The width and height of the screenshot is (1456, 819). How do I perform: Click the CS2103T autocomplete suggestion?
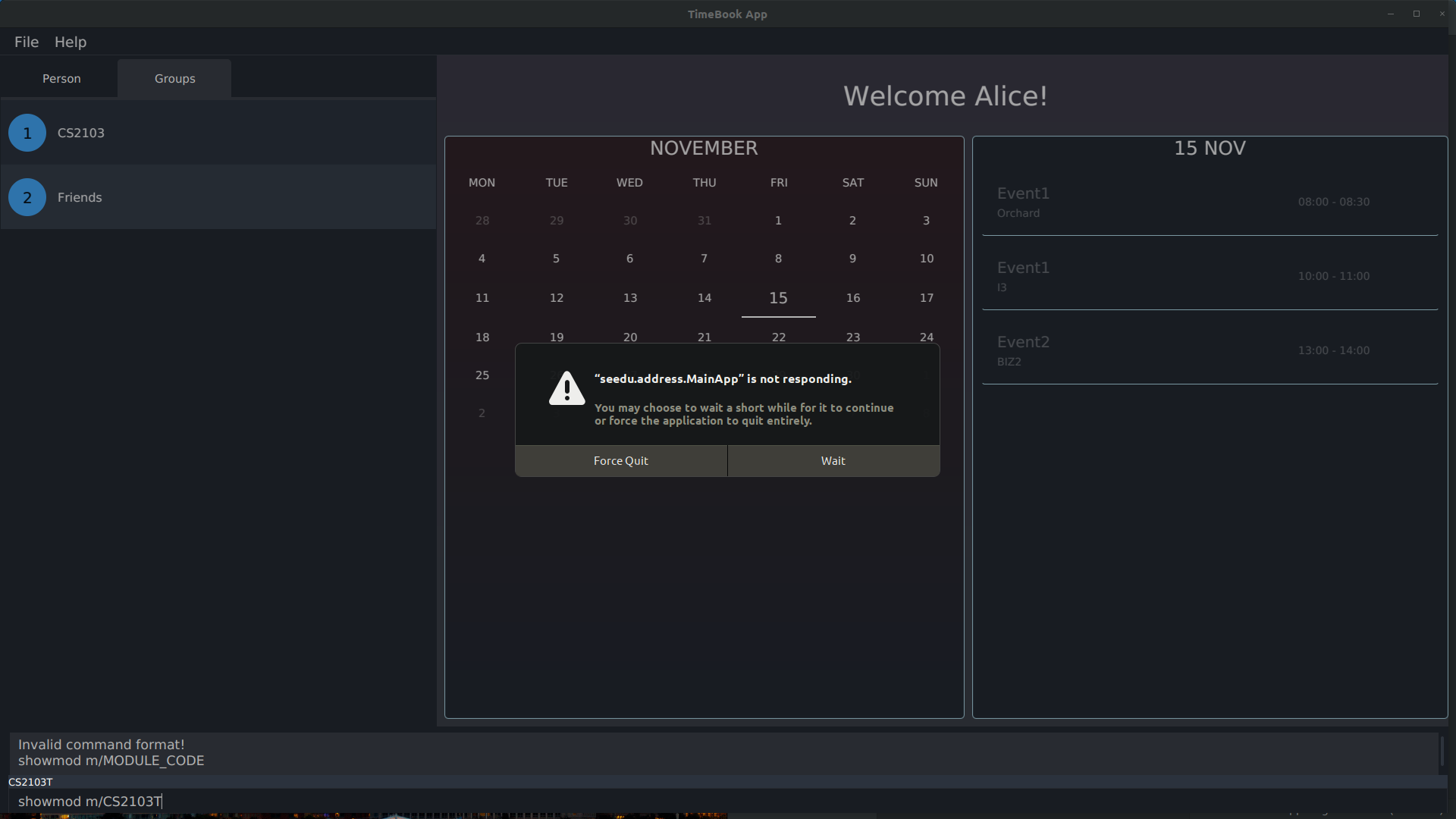point(30,782)
